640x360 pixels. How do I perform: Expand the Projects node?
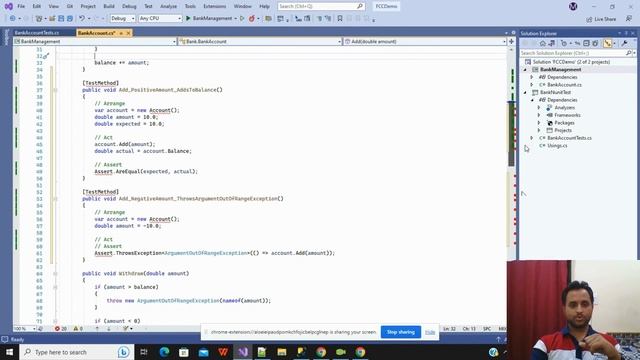pyautogui.click(x=539, y=130)
